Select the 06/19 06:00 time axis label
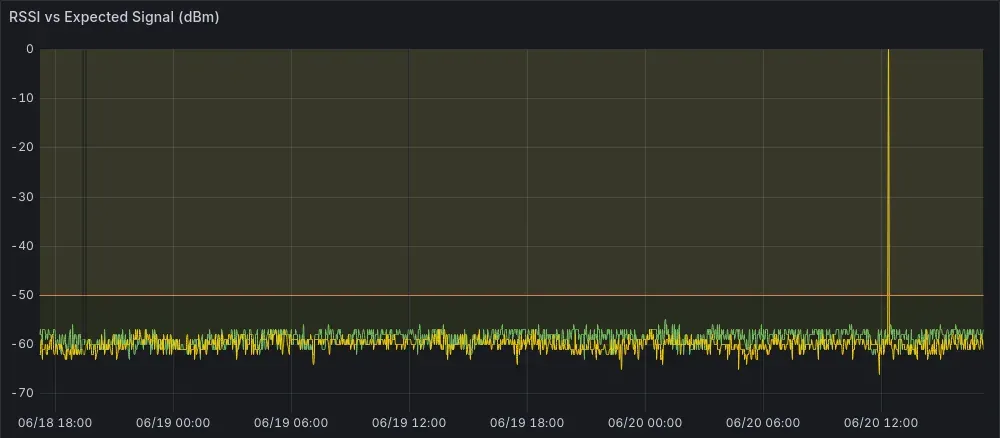The height and width of the screenshot is (438, 1000). click(291, 423)
